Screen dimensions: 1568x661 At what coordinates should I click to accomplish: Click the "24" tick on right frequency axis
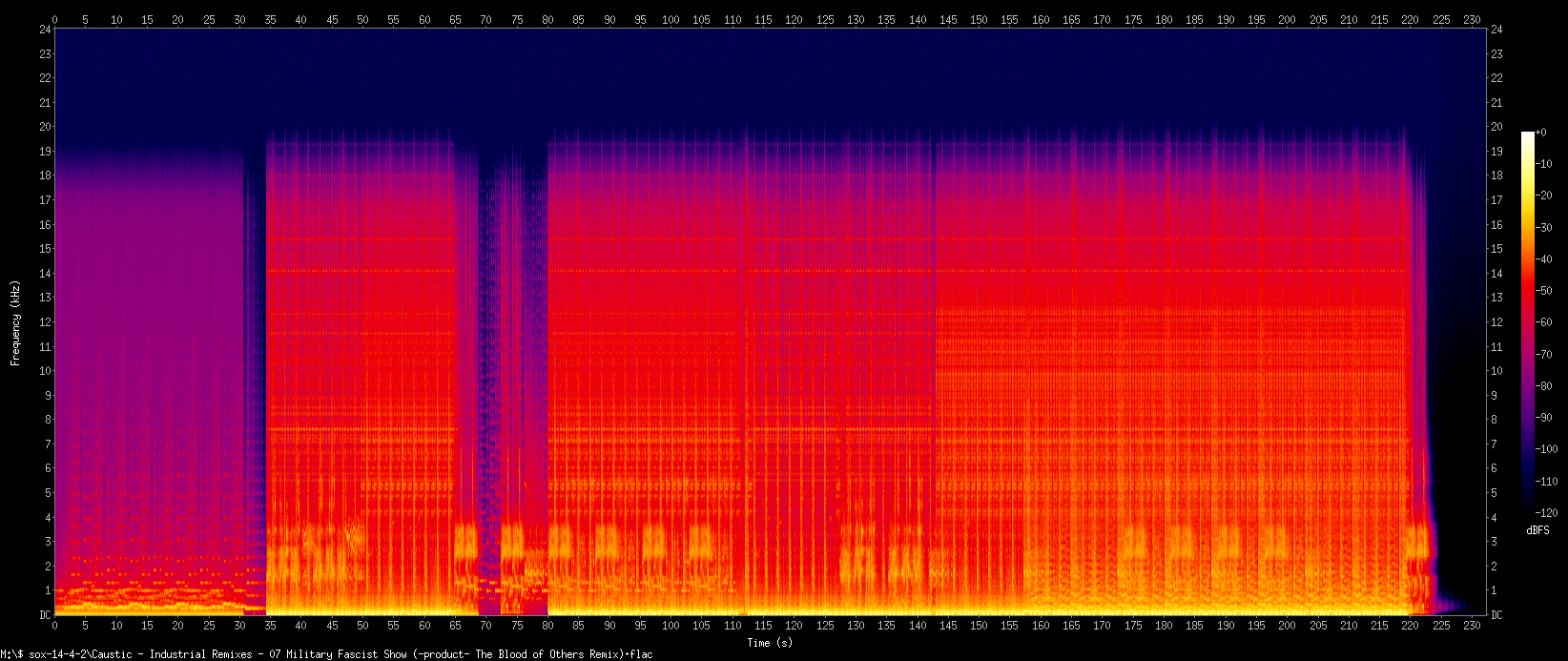tap(1496, 30)
